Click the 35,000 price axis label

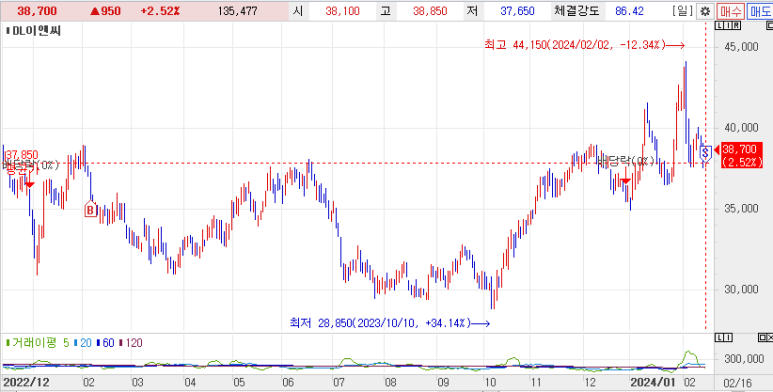coord(741,209)
